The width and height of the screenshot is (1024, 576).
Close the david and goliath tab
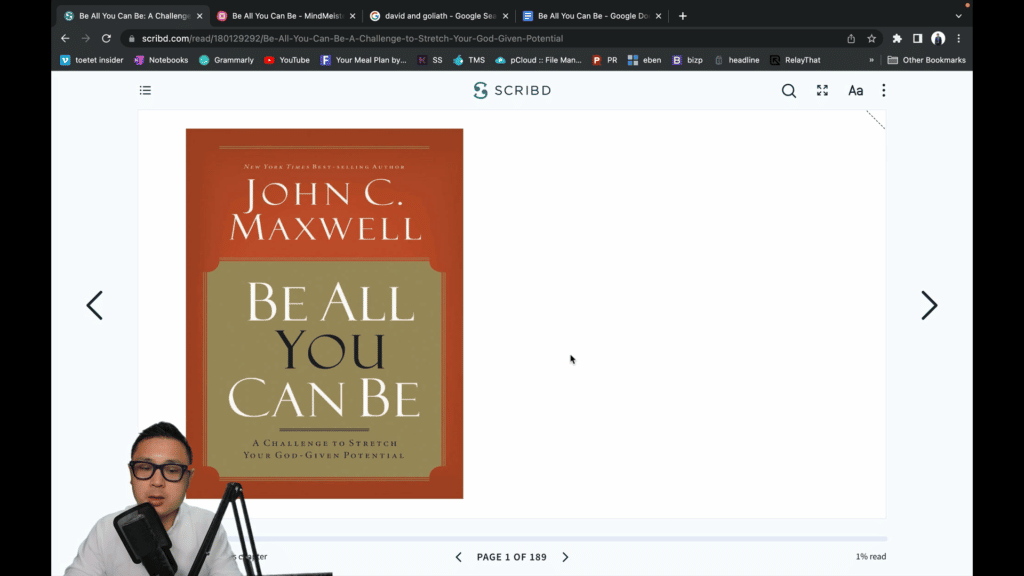505,16
